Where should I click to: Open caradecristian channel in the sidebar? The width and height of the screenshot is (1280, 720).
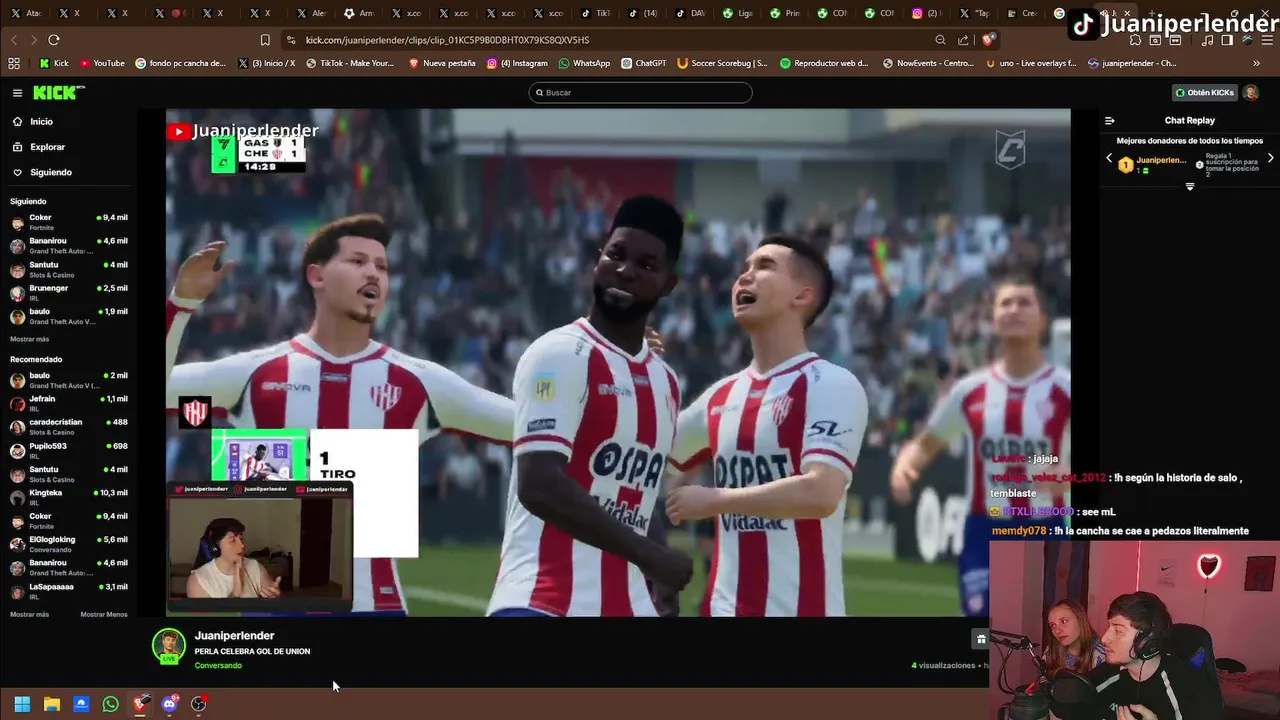pyautogui.click(x=68, y=426)
